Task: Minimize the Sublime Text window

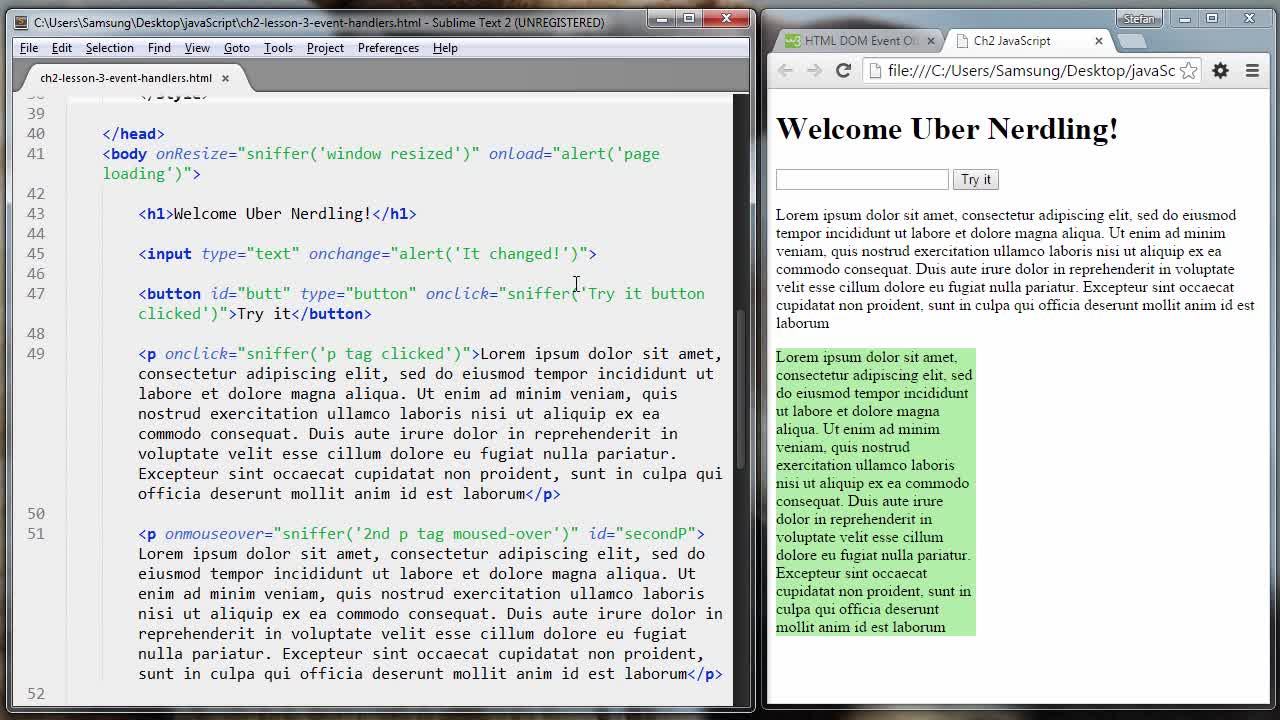Action: (660, 18)
